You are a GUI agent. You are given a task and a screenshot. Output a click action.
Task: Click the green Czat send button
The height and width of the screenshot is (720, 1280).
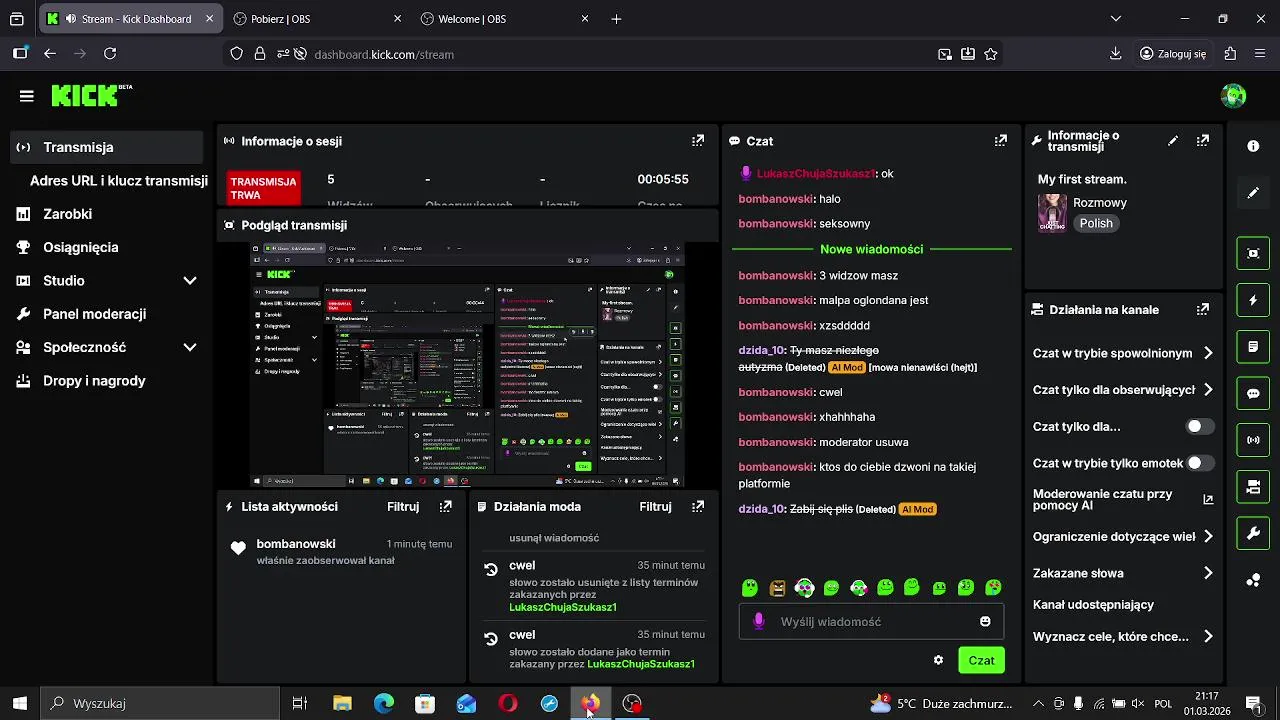[981, 660]
